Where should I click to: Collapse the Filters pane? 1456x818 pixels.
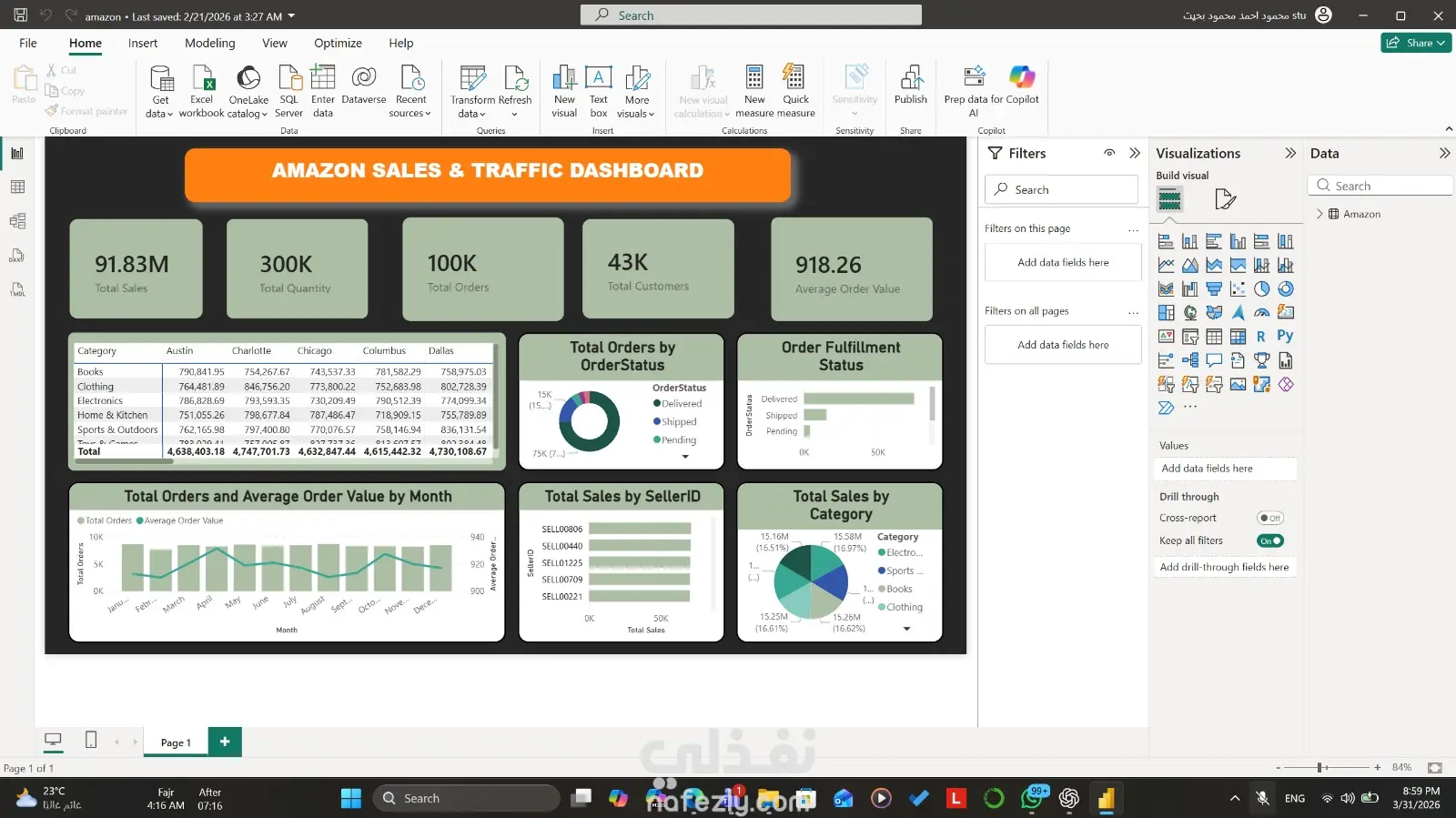(1135, 153)
